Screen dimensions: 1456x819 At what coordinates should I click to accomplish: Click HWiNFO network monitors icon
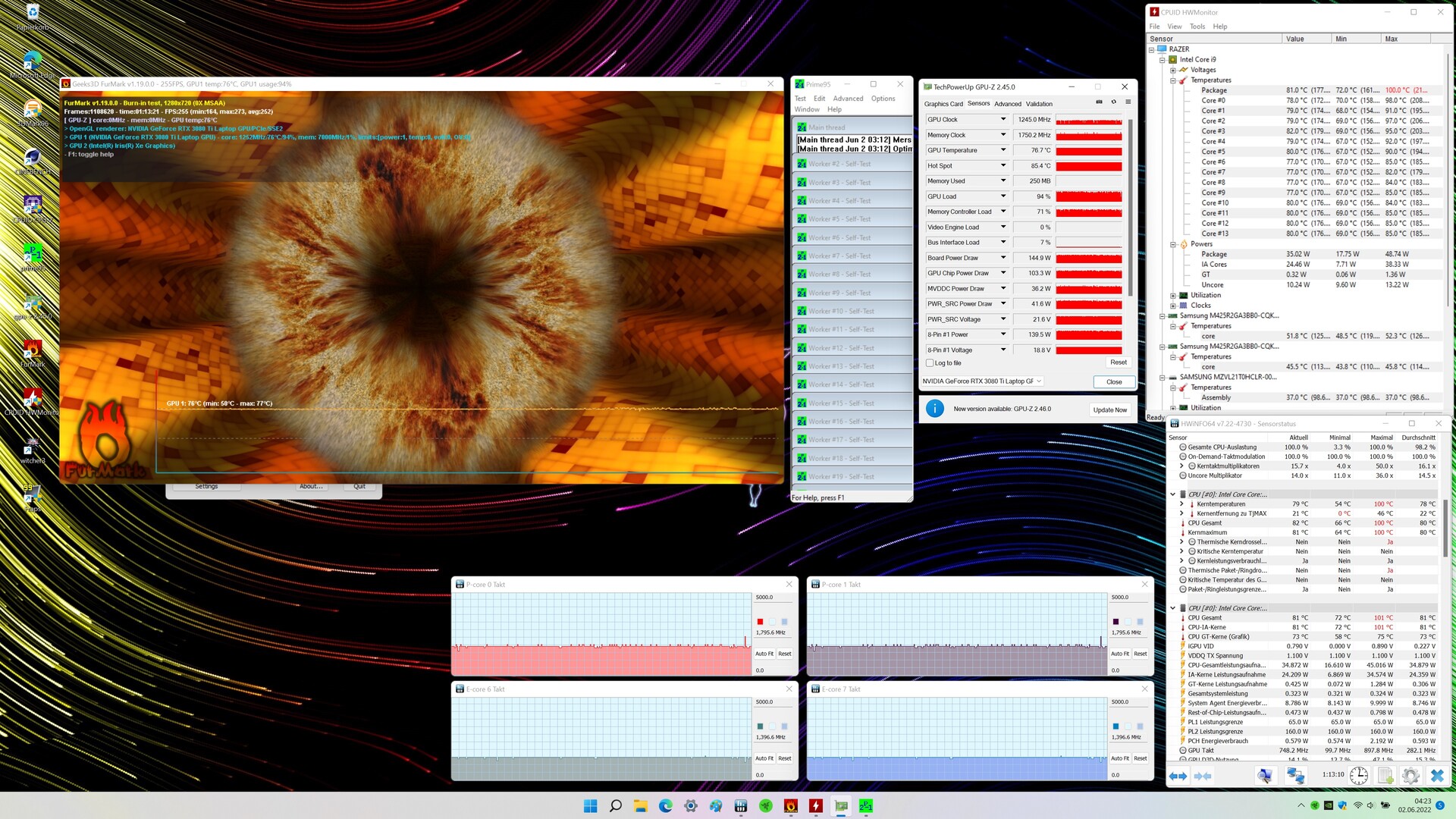pos(1295,775)
